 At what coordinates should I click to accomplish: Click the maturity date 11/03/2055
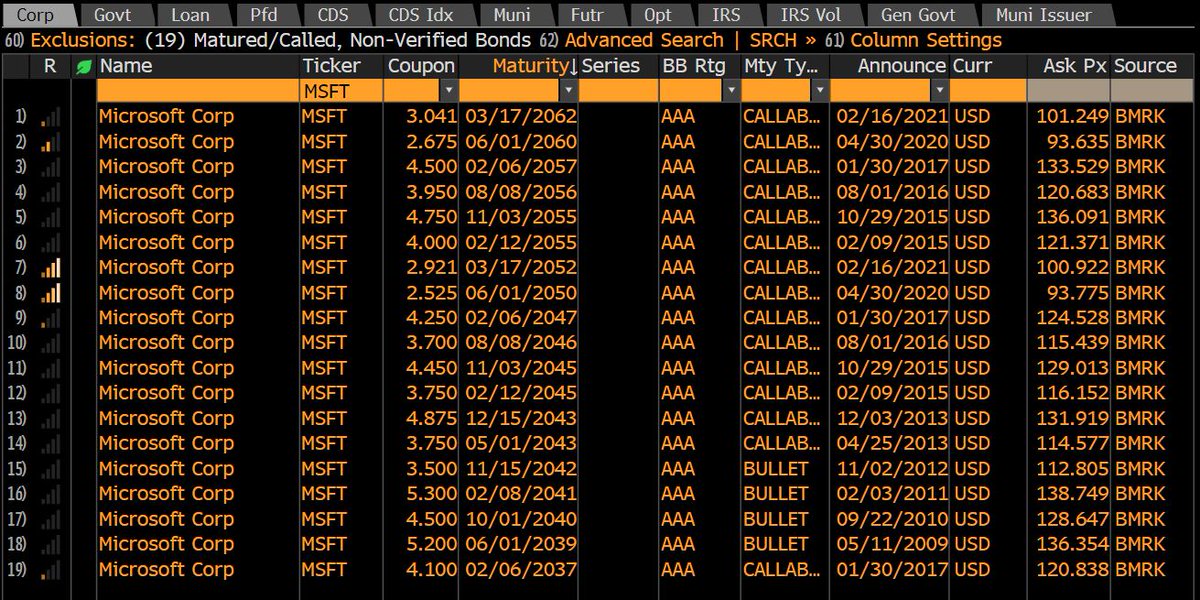point(519,217)
